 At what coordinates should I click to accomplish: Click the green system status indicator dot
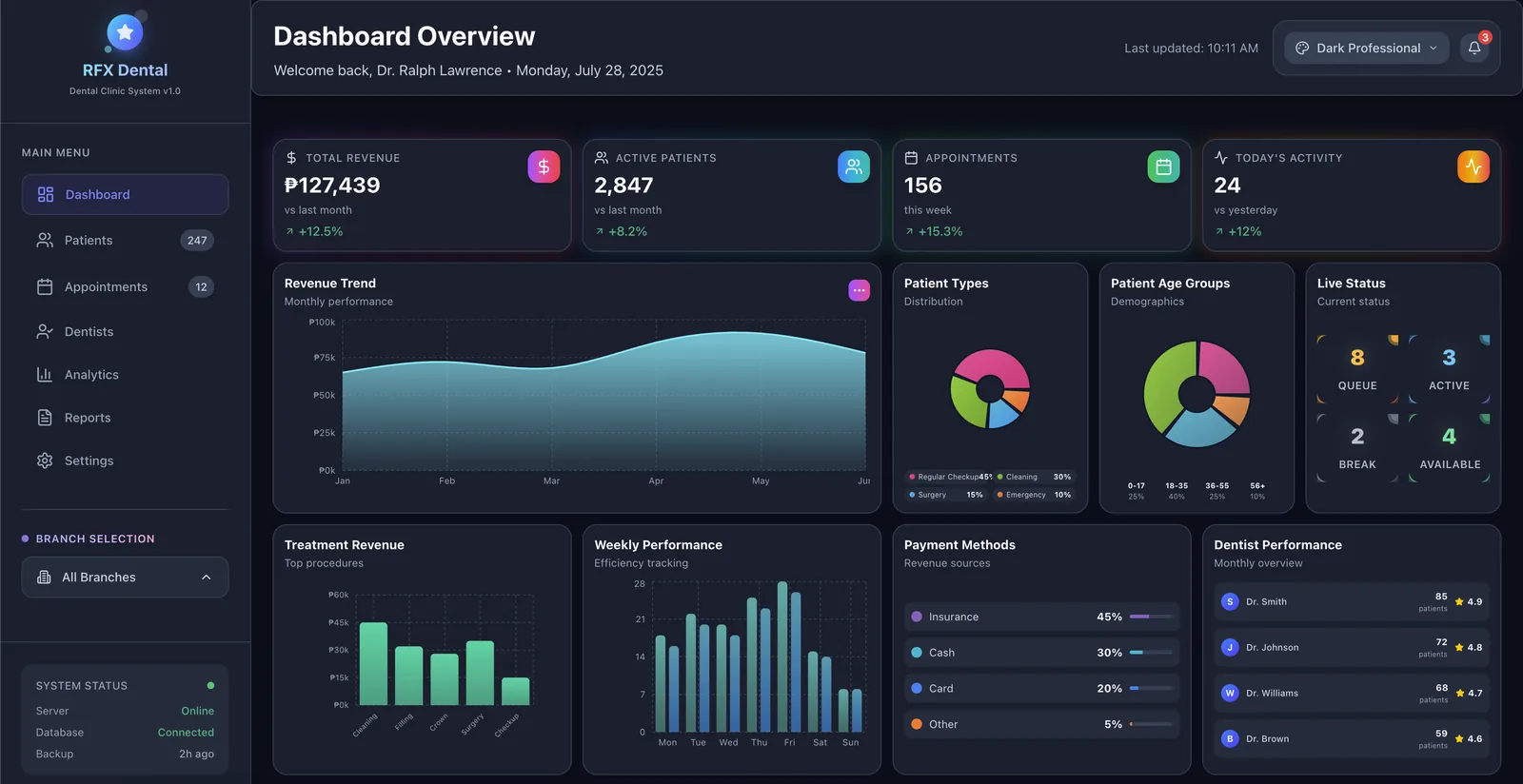click(x=210, y=686)
